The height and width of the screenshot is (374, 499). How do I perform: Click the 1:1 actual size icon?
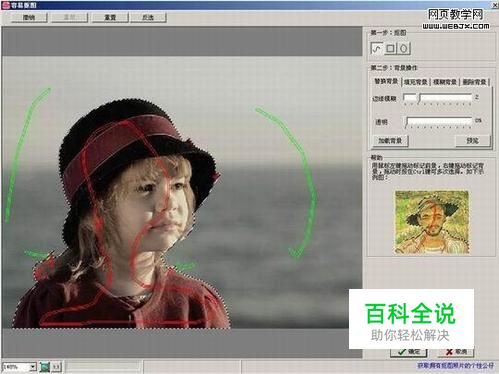(x=56, y=367)
